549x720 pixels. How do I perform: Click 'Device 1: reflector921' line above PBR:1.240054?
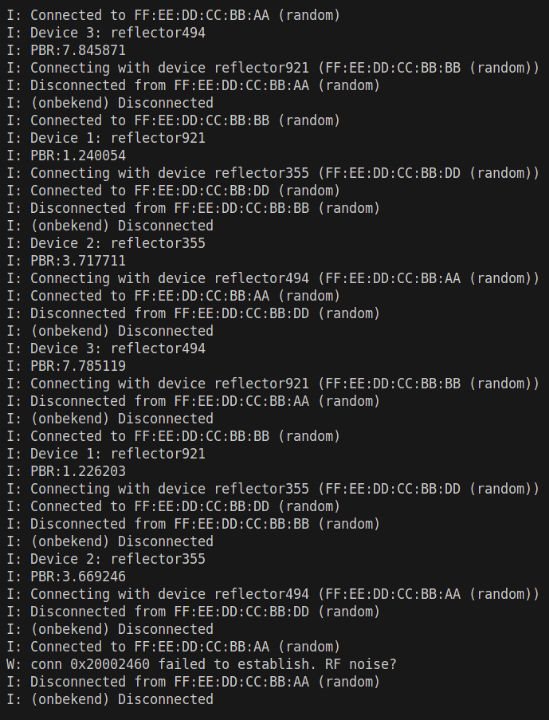click(x=106, y=138)
